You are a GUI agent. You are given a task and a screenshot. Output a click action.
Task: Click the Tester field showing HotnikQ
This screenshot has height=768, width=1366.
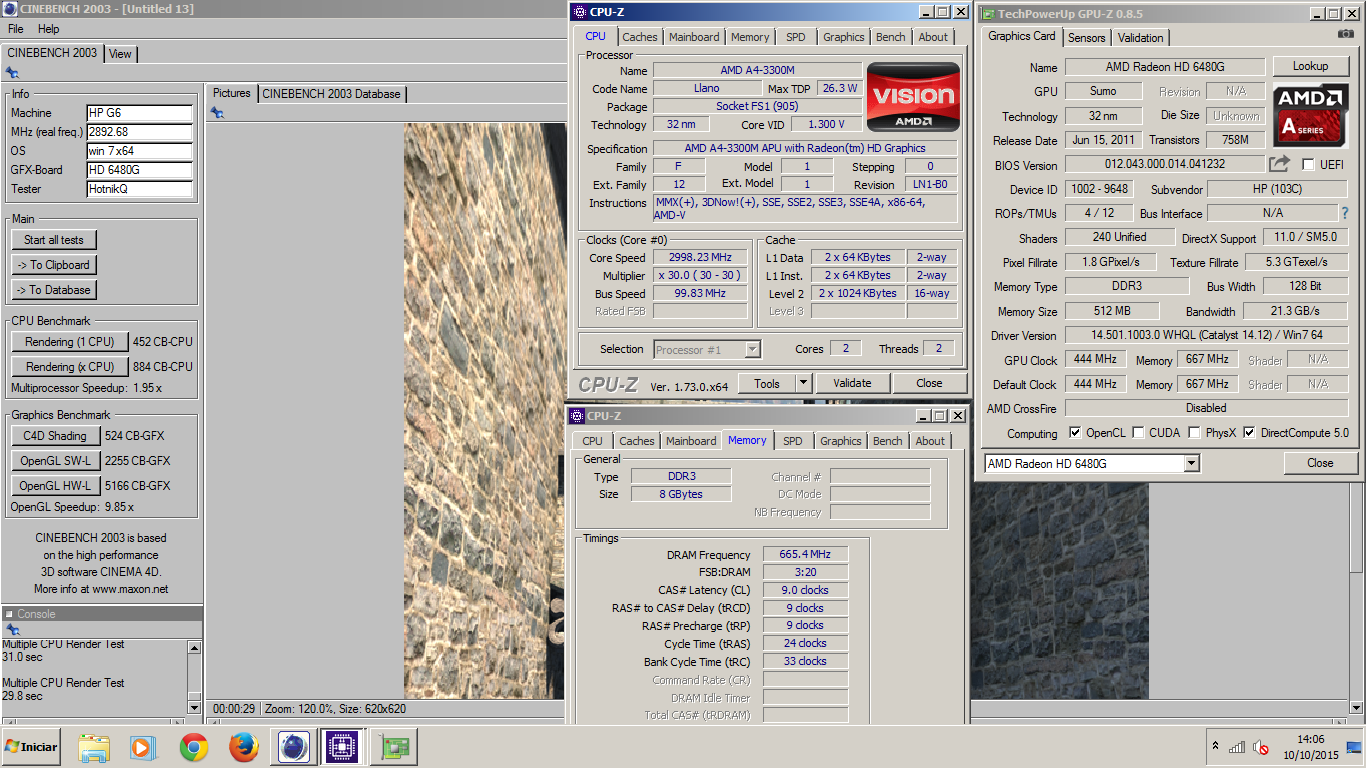[x=139, y=189]
